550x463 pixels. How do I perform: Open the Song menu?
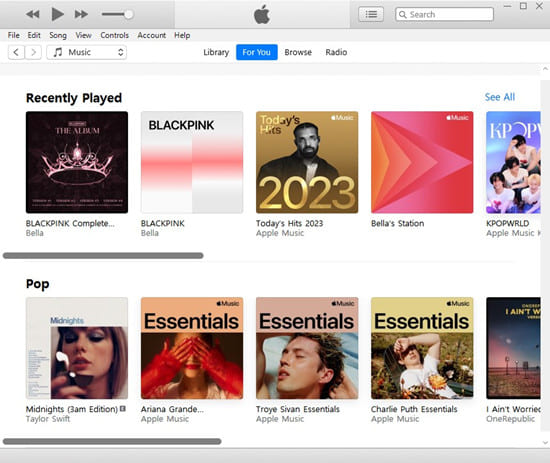coord(58,35)
